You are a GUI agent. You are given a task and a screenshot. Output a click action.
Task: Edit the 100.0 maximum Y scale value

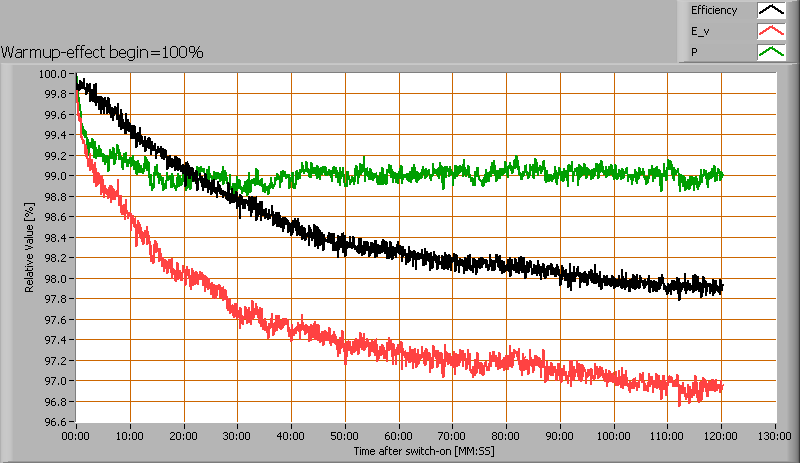52,74
